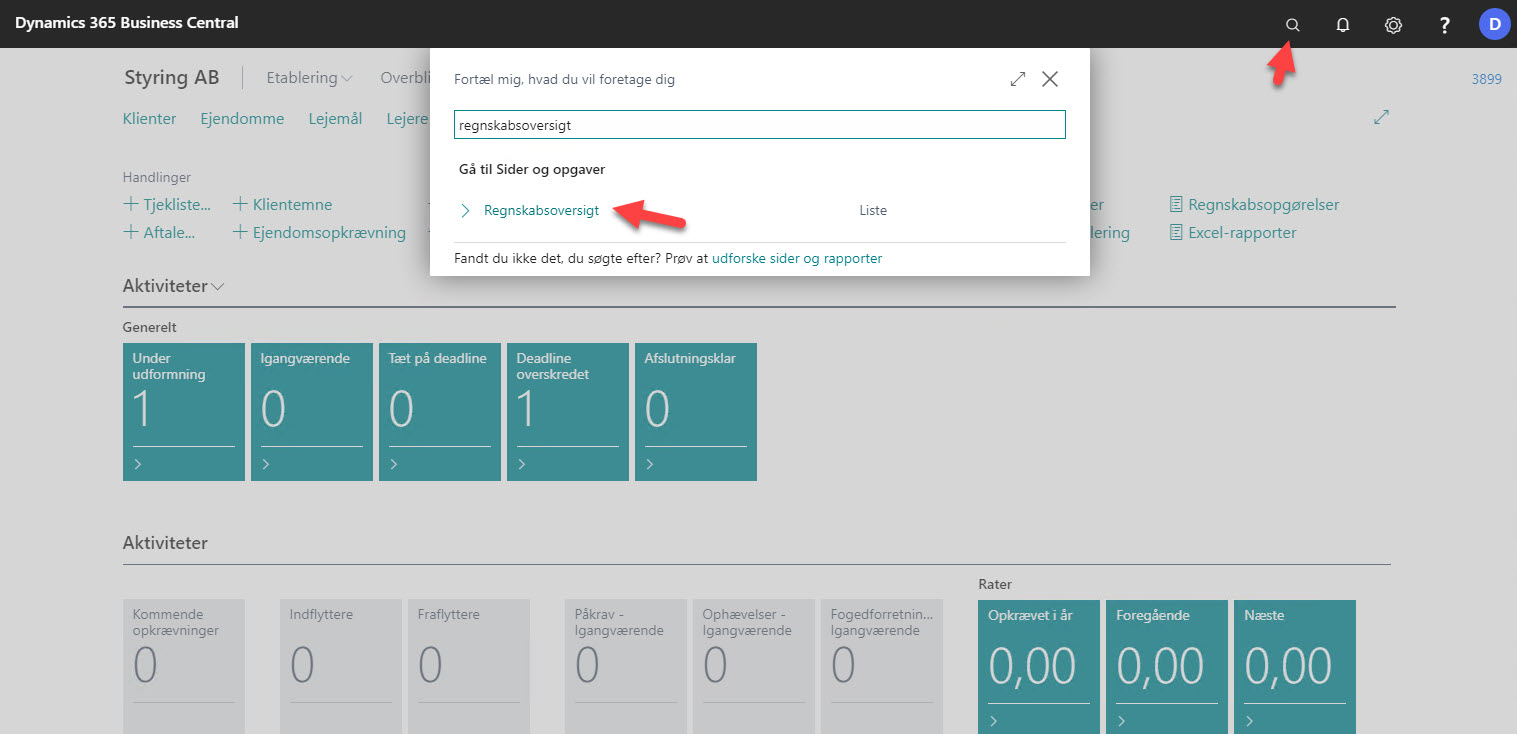The height and width of the screenshot is (734, 1517).
Task: Open the Ejendomme menu item
Action: (x=242, y=119)
